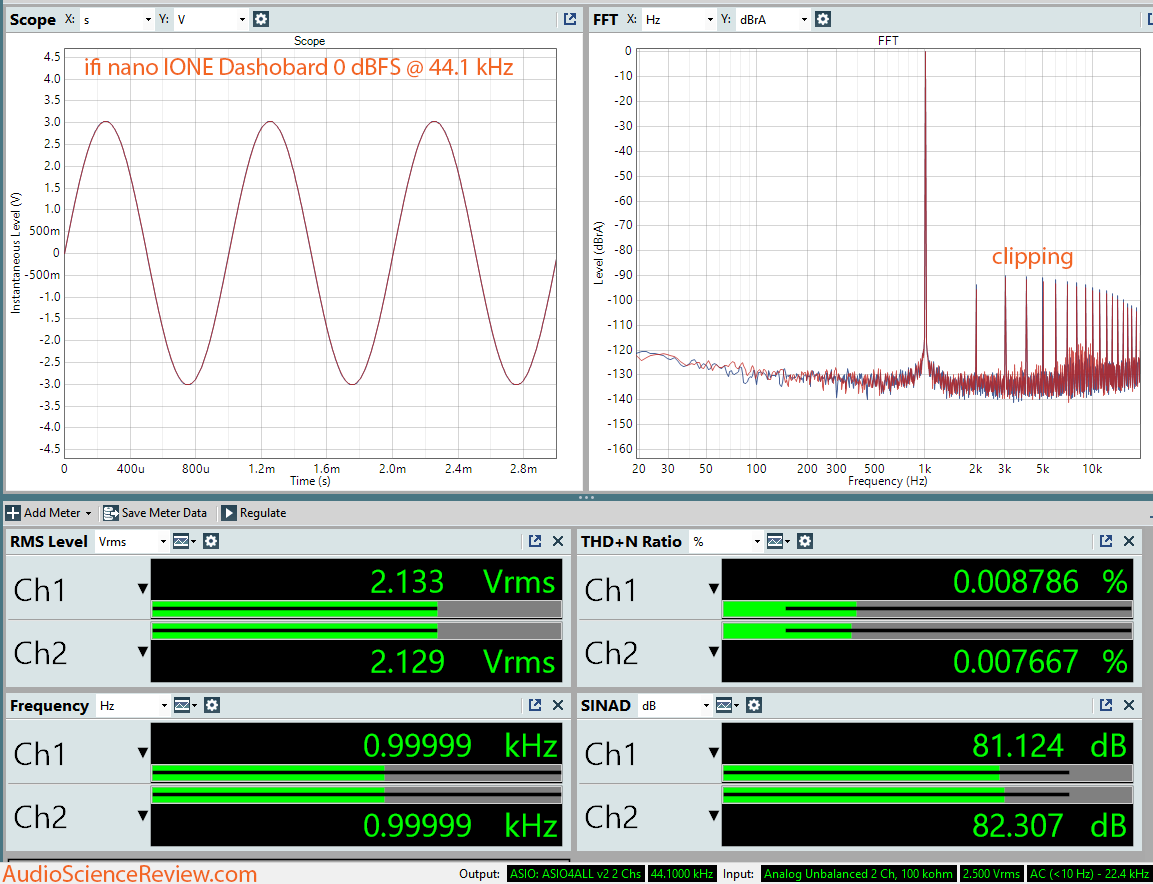Open Frequency meter settings gear
Image resolution: width=1153 pixels, height=884 pixels.
pyautogui.click(x=212, y=705)
